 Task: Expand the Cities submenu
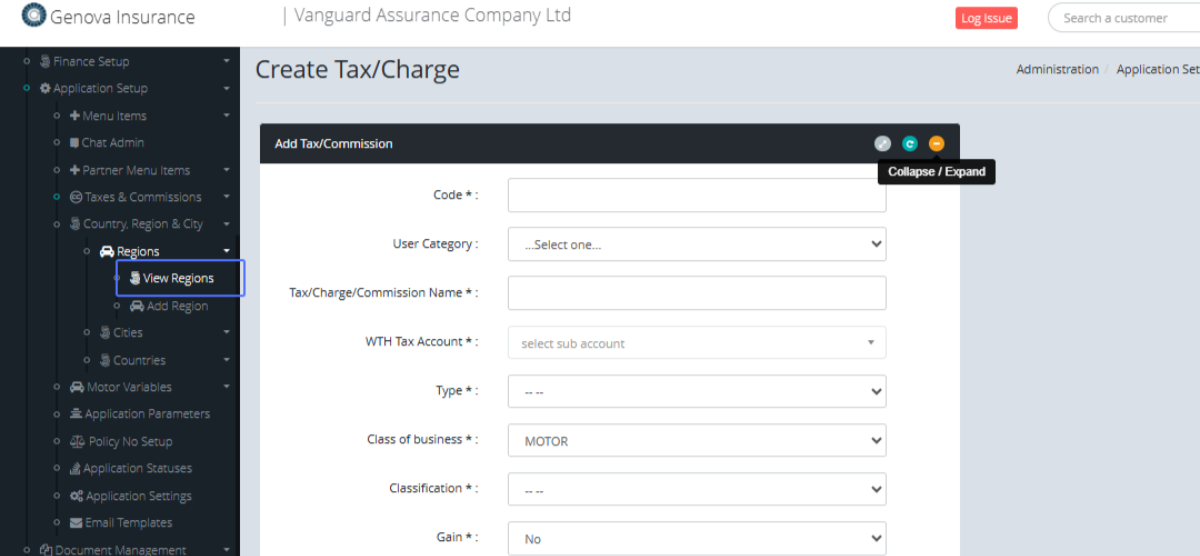click(127, 332)
